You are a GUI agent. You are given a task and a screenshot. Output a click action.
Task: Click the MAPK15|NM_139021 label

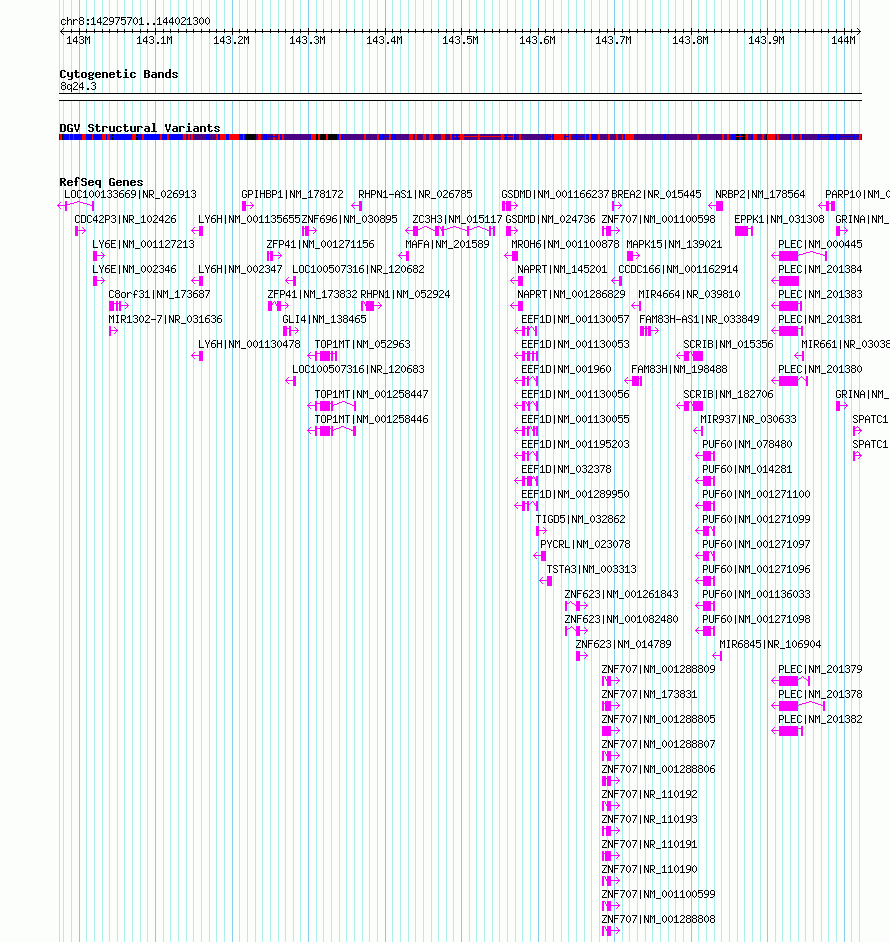point(674,244)
